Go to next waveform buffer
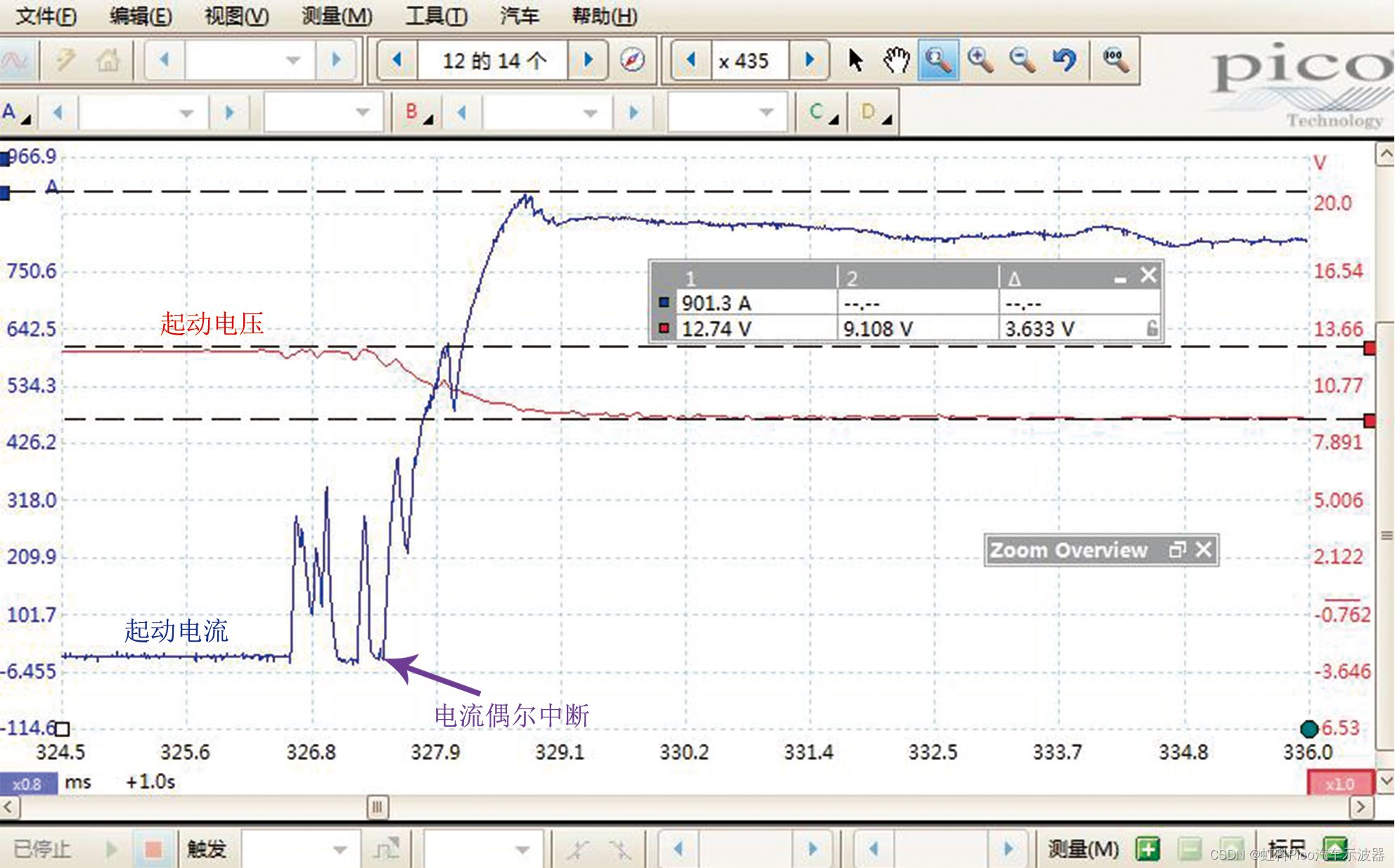Viewport: 1395px width, 868px height. 589,60
